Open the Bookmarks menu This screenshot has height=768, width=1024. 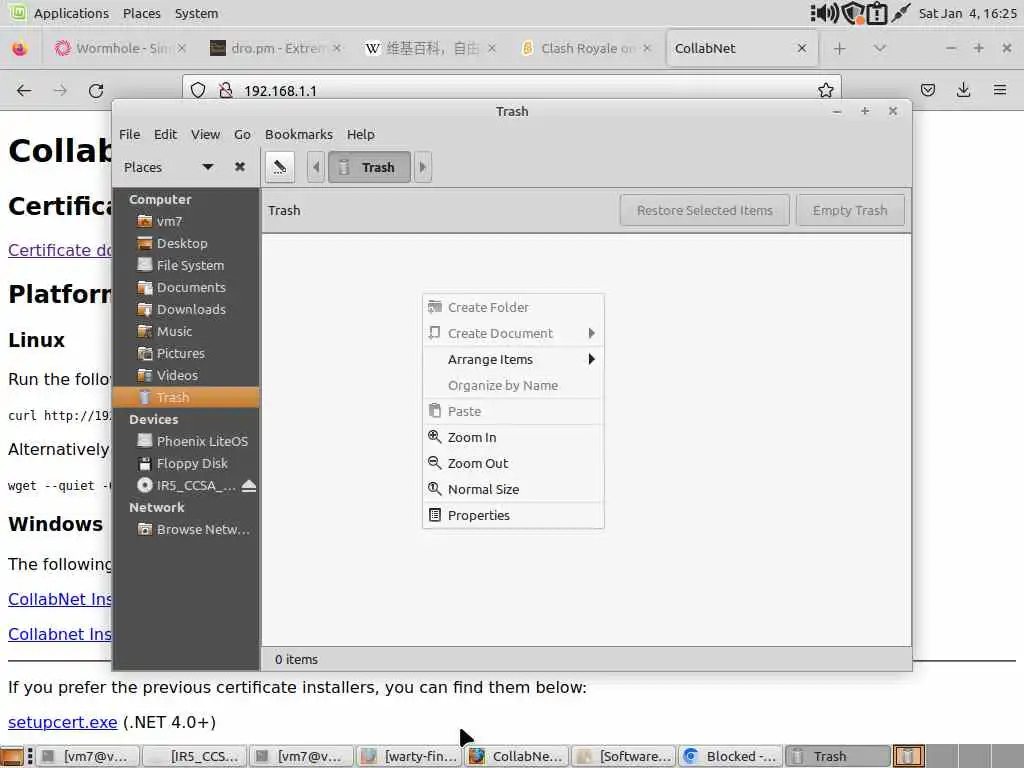(298, 135)
